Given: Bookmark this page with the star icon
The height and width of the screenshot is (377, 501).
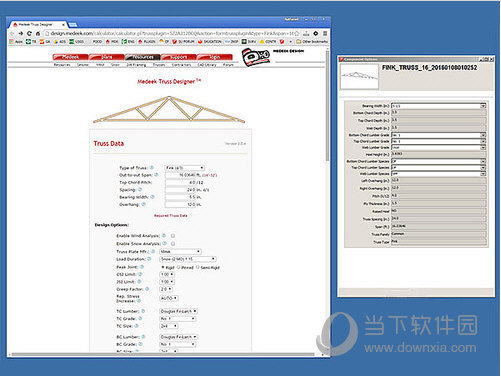Looking at the screenshot, I should click(x=297, y=34).
